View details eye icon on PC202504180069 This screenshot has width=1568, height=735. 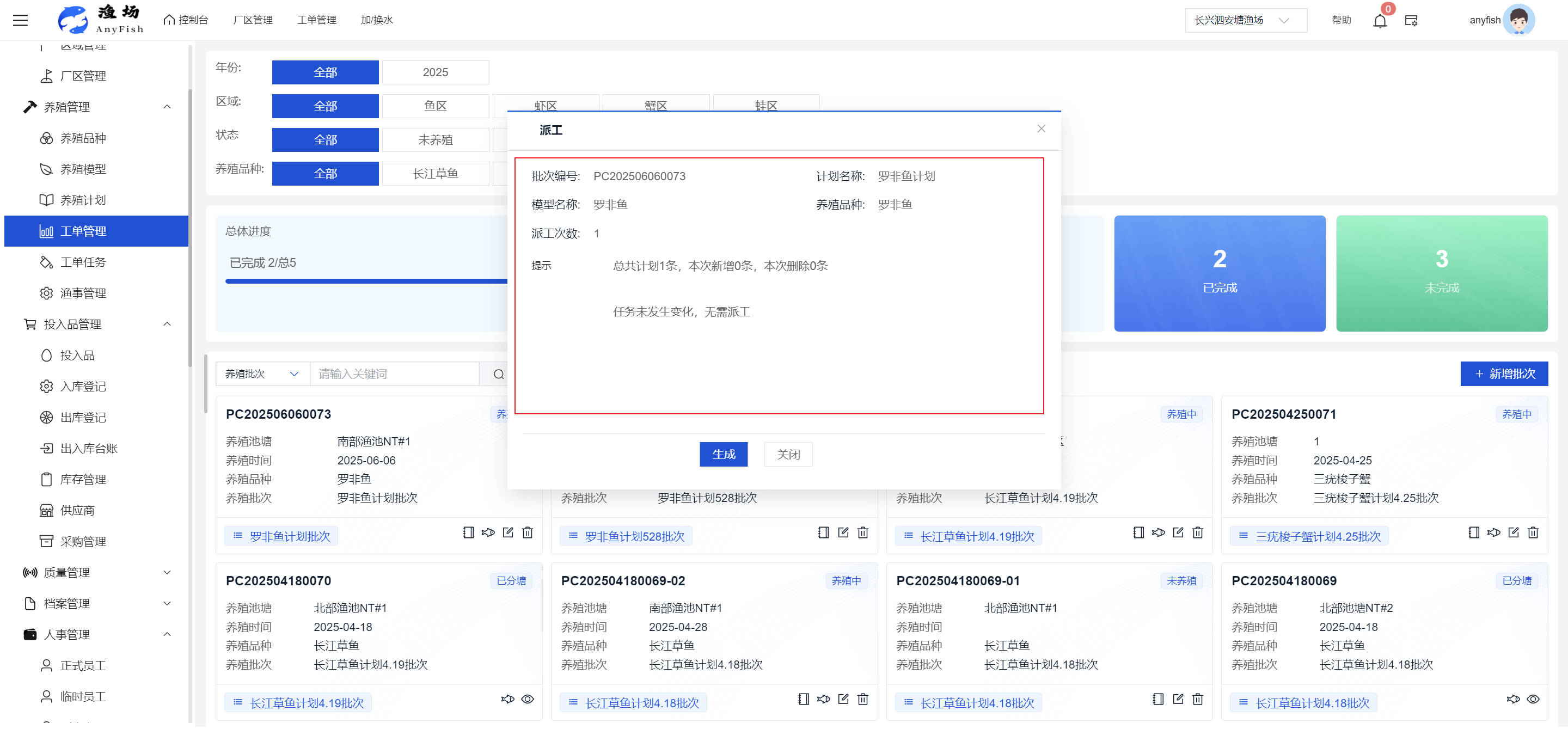[1533, 699]
